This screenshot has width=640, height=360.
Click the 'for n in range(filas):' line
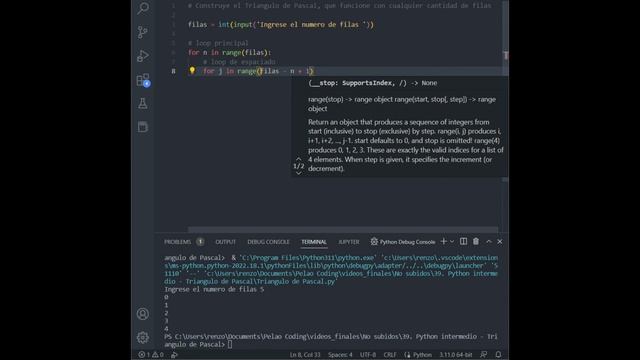(x=229, y=52)
